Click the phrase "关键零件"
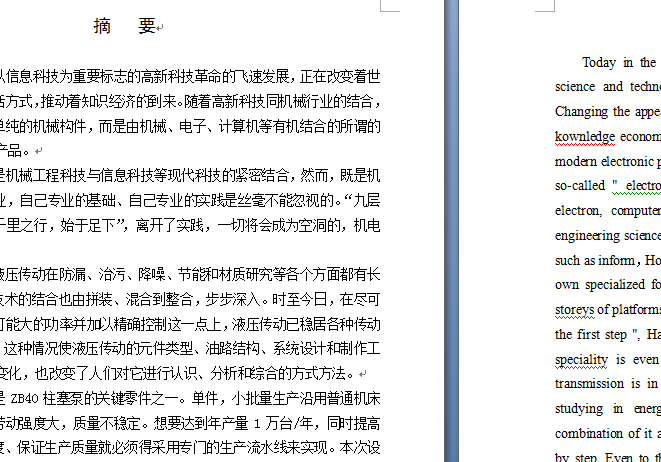The width and height of the screenshot is (661, 462). (x=124, y=398)
